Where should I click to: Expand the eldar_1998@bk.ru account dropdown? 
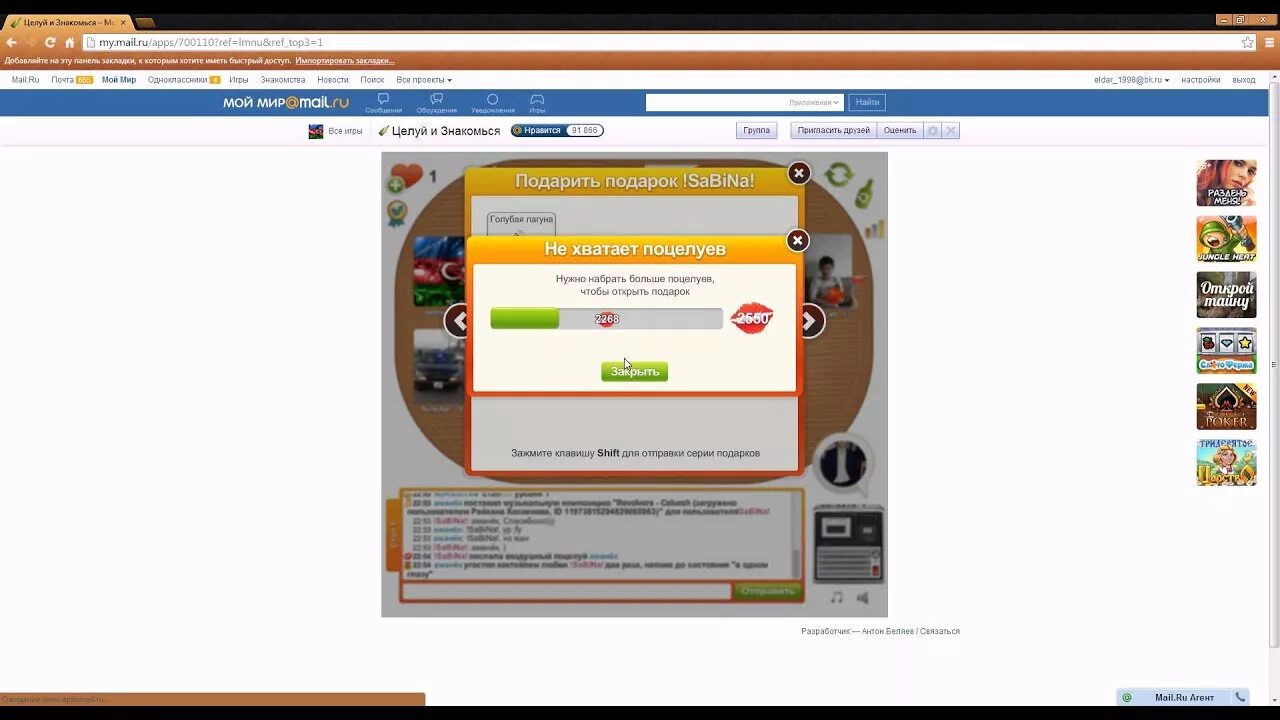click(1131, 80)
